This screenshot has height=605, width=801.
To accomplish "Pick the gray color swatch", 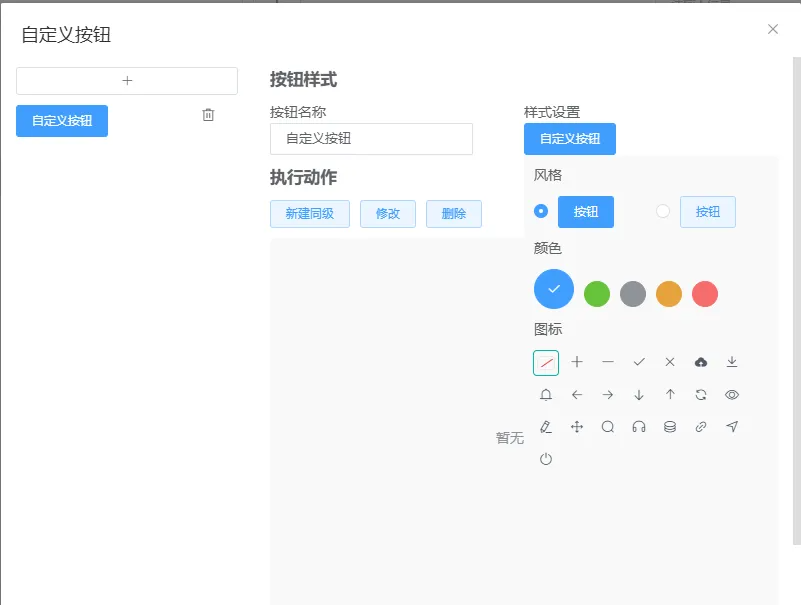I will coord(633,294).
